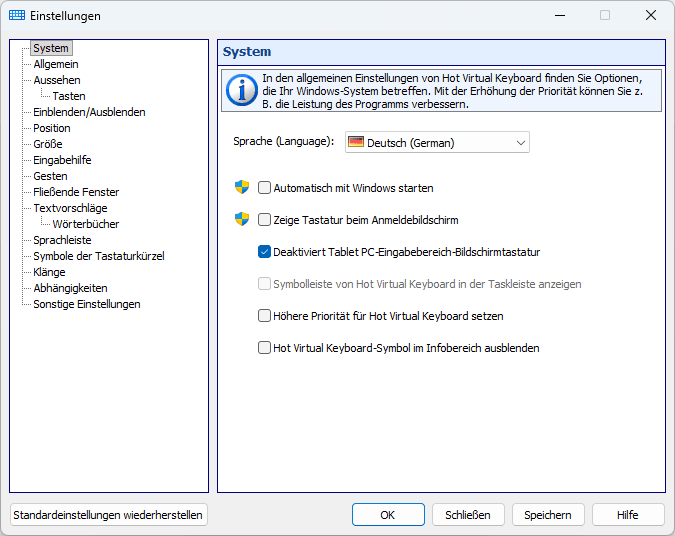Select the Wörterbücher sub-item
The image size is (675, 536).
(86, 224)
